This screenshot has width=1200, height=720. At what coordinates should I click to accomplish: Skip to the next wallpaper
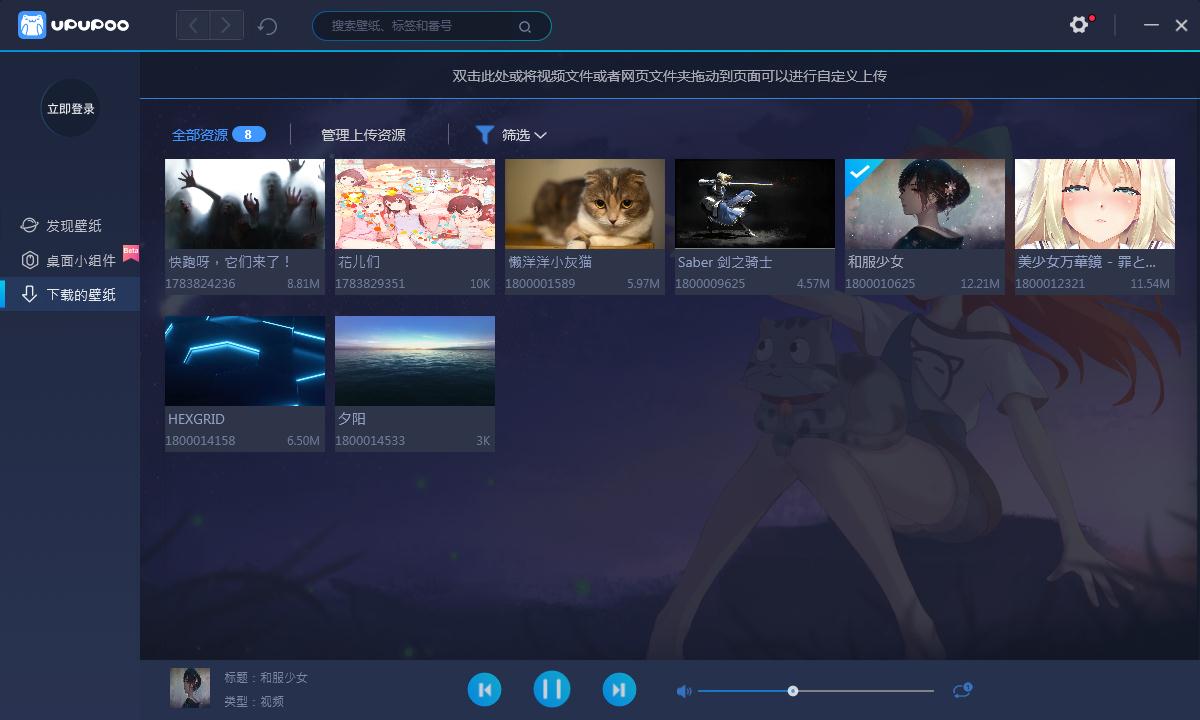(619, 688)
